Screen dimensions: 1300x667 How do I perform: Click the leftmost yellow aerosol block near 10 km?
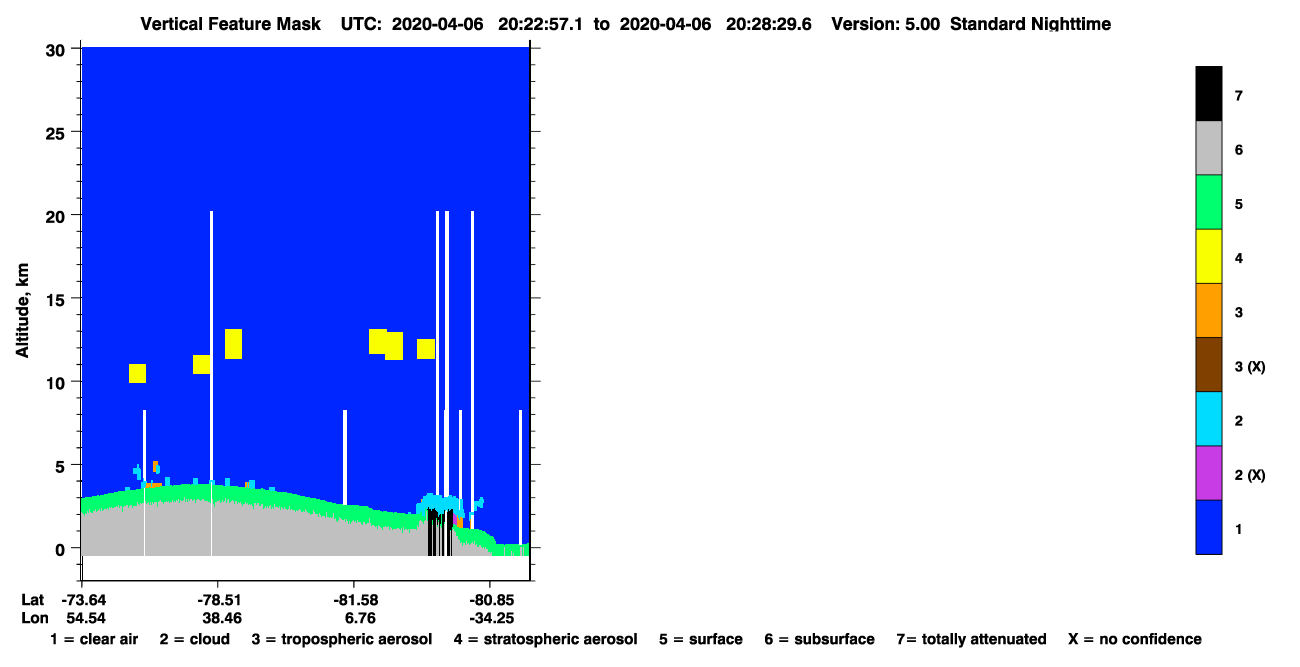coord(138,373)
